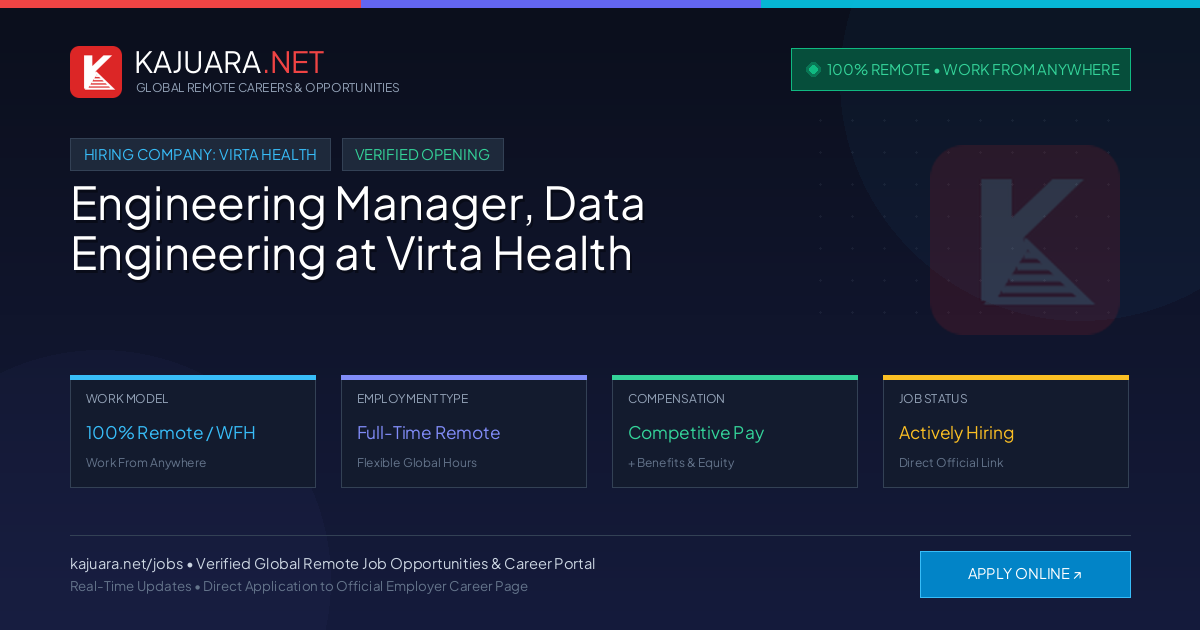Click the red Kajuara K logo icon
The height and width of the screenshot is (630, 1200).
(x=96, y=72)
